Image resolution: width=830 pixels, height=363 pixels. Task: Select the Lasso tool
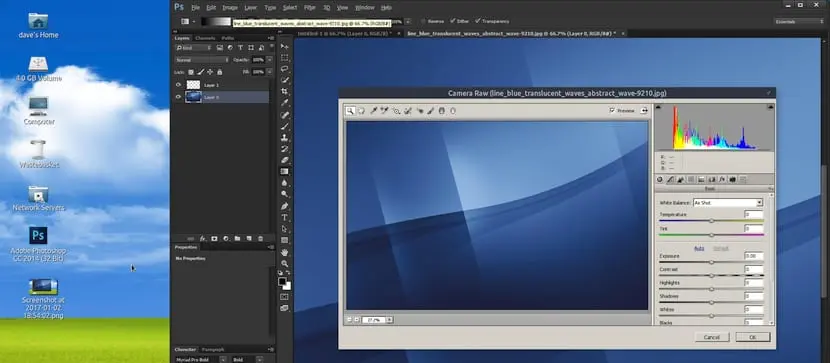(x=285, y=69)
